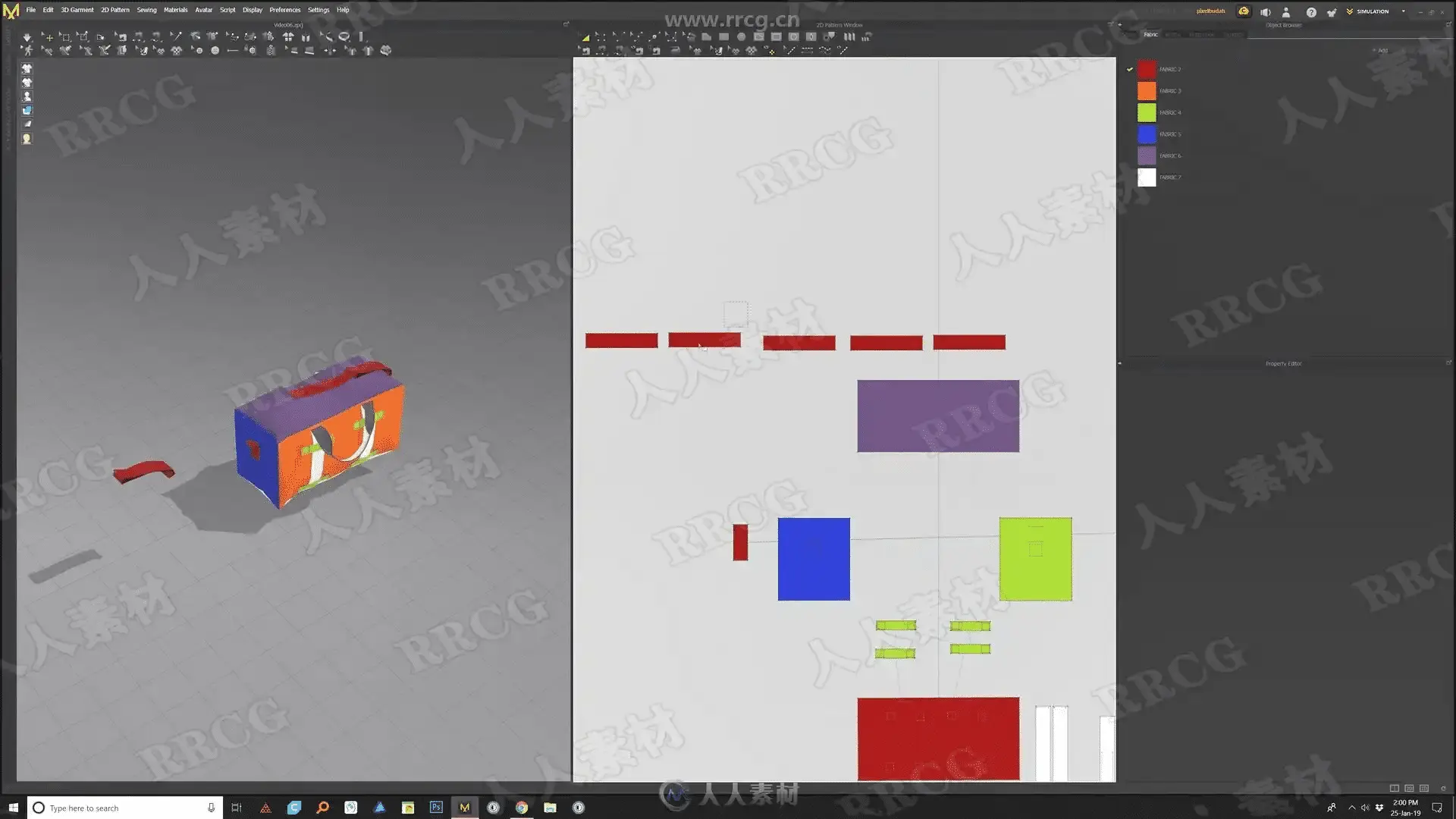Toggle the highlighted blue garment render style icon
The width and height of the screenshot is (1456, 819).
[x=27, y=111]
